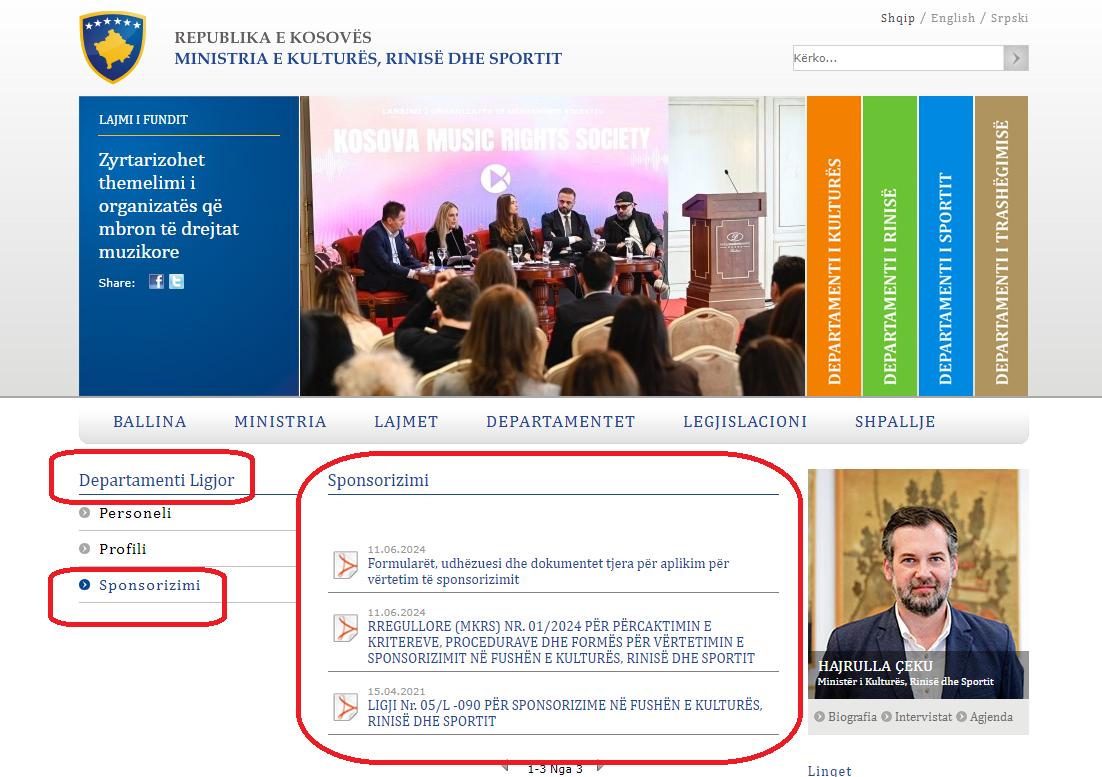Open the Legjislacioni menu item
The image size is (1102, 777).
point(745,422)
